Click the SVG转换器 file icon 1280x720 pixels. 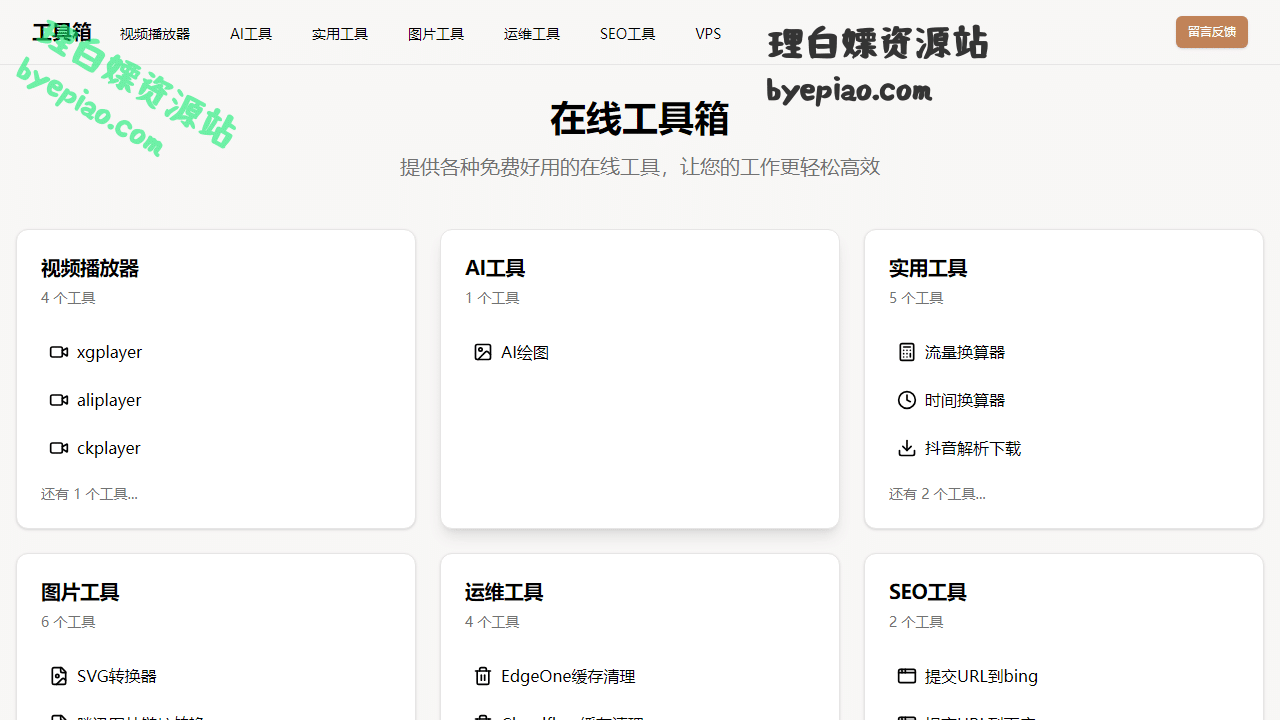59,676
